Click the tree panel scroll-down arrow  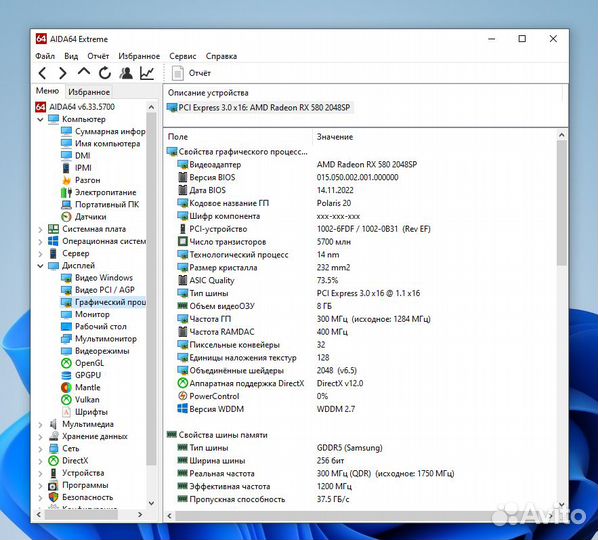click(x=151, y=503)
